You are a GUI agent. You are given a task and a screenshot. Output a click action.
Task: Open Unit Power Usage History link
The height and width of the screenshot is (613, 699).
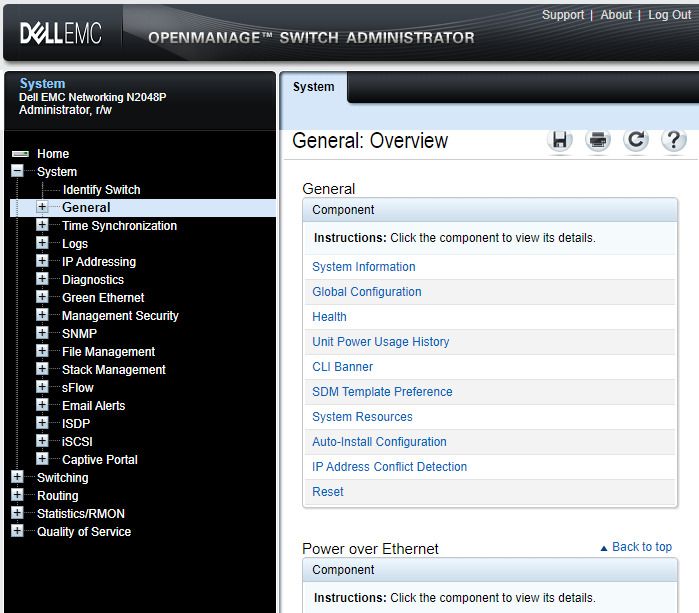380,341
